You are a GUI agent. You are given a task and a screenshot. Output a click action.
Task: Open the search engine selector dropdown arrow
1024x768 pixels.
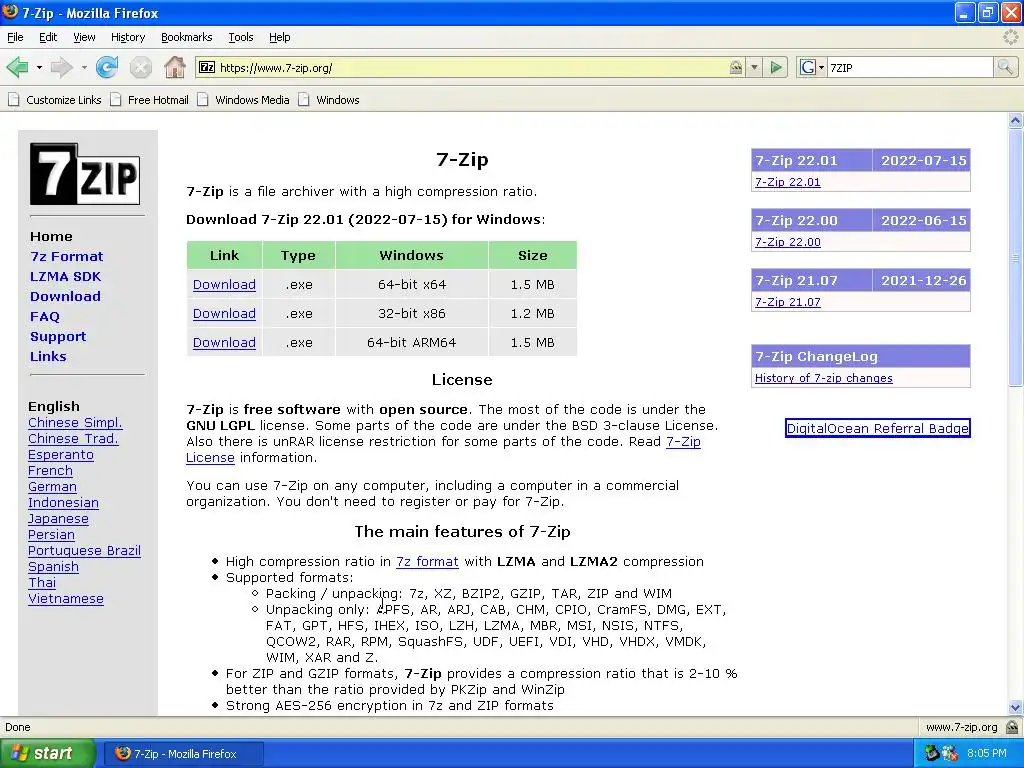pyautogui.click(x=822, y=67)
